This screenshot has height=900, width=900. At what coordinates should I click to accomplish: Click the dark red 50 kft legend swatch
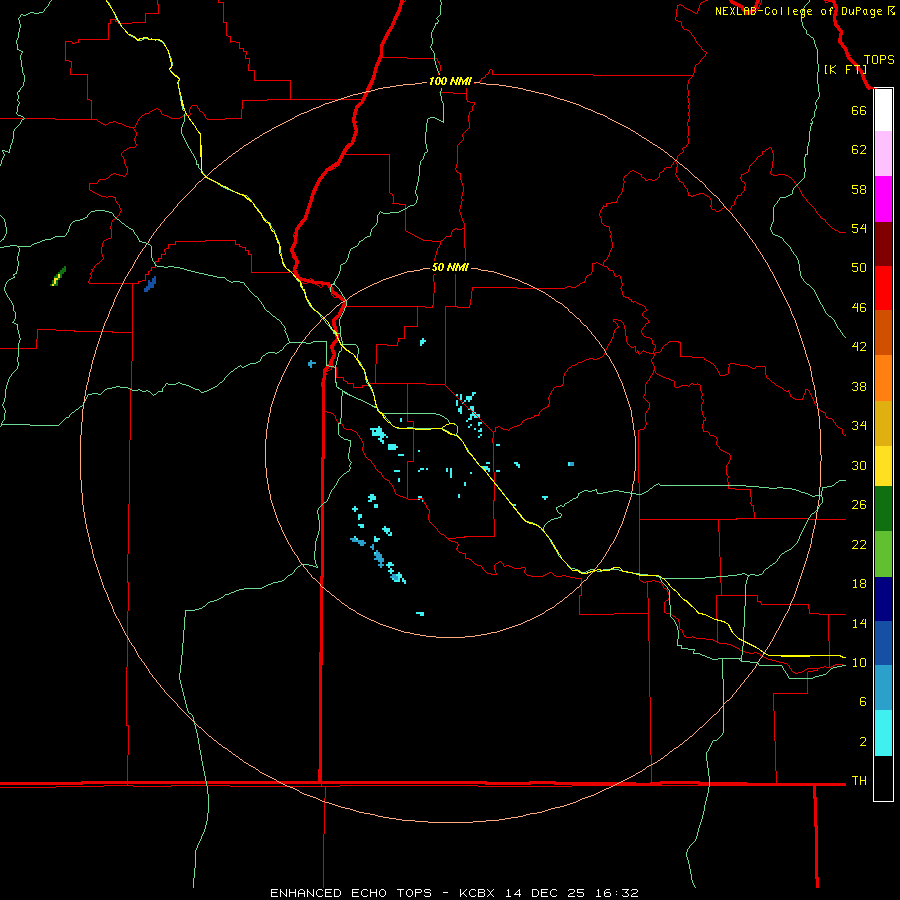883,244
